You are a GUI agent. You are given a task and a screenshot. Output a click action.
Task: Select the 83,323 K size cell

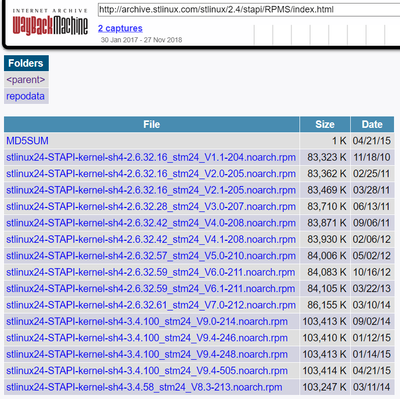point(325,157)
